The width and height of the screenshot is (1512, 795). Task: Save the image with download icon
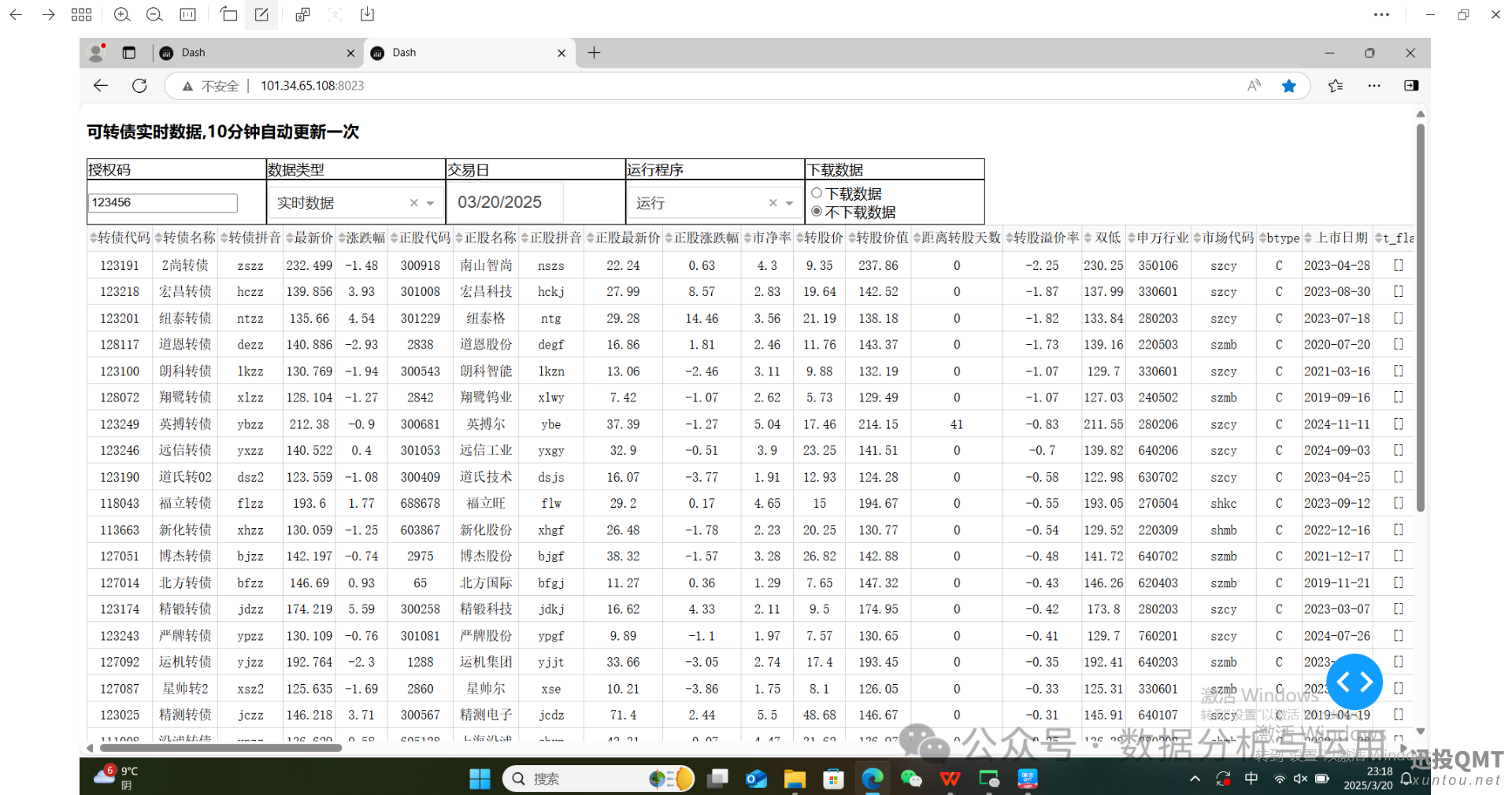click(x=367, y=14)
